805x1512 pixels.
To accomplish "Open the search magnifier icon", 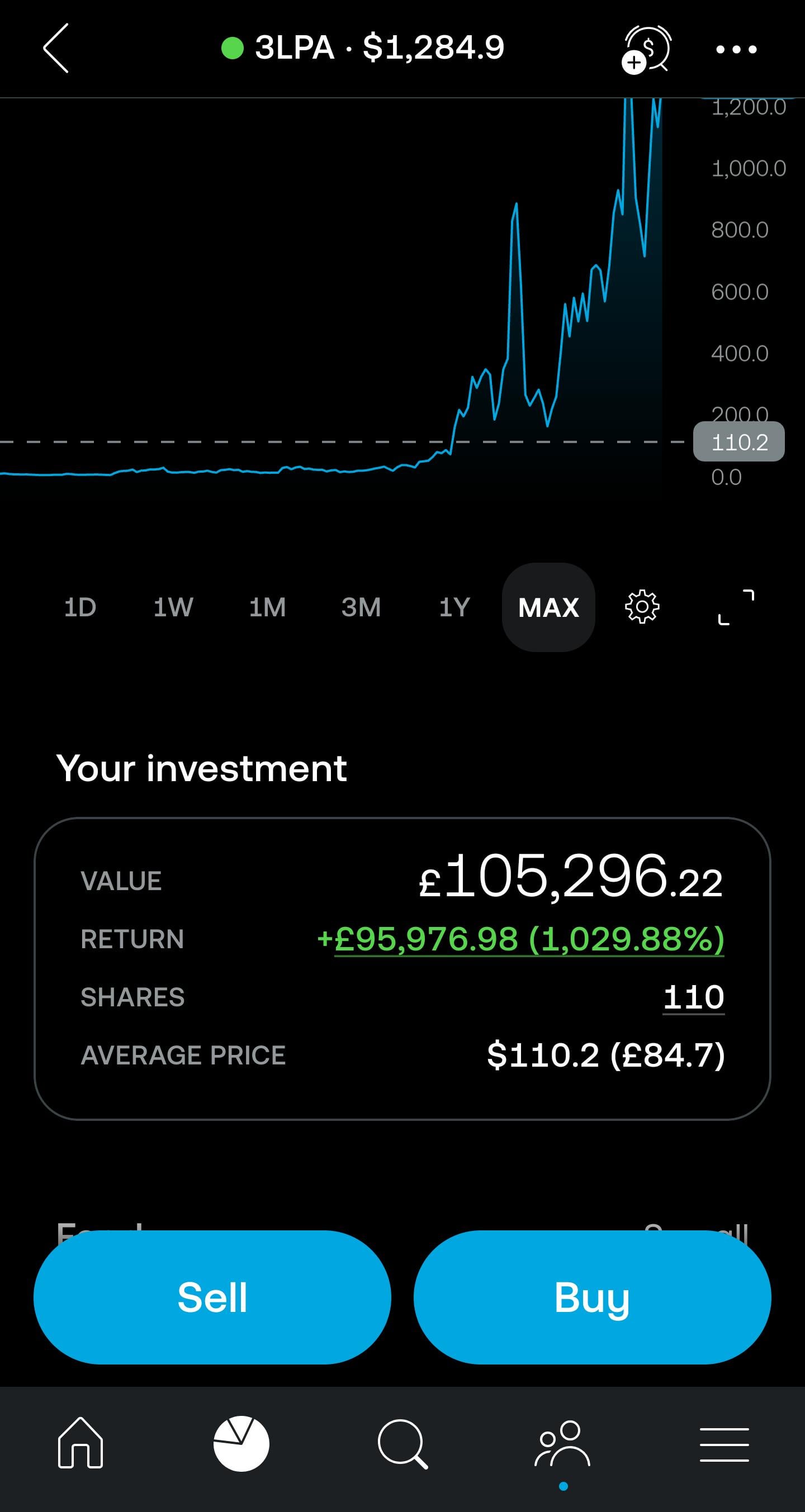I will [x=402, y=1443].
